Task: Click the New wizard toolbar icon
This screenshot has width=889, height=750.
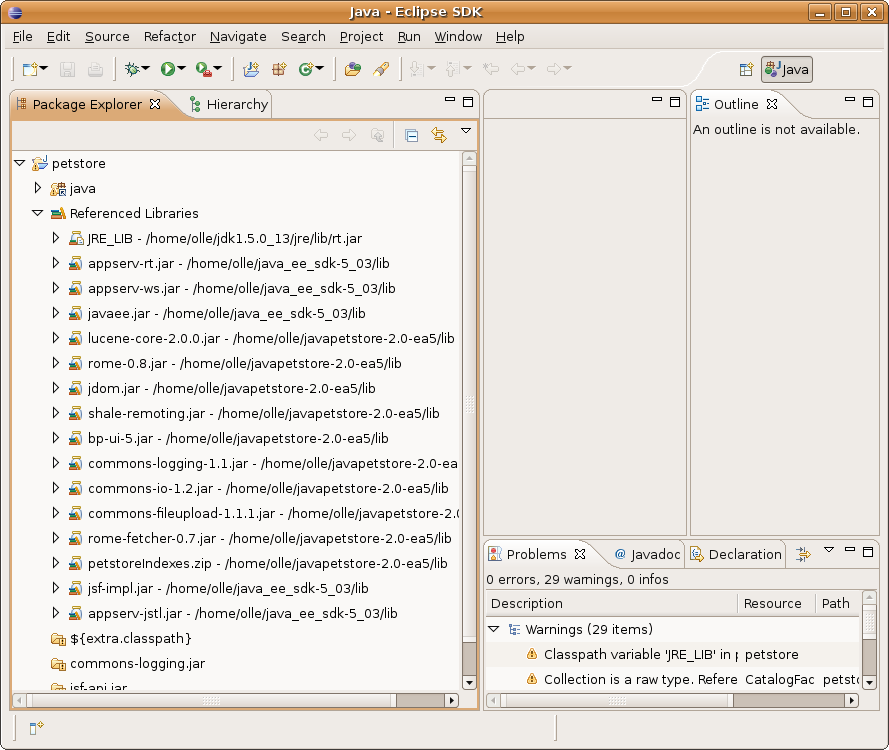Action: click(x=29, y=69)
